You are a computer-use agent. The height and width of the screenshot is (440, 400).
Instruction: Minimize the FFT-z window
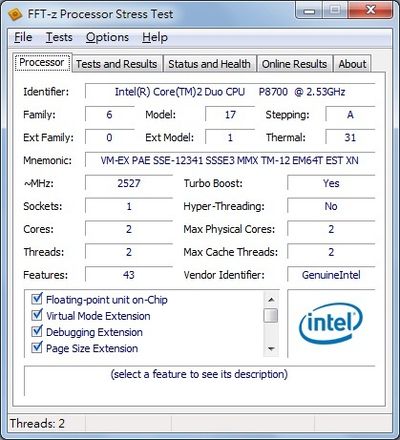(x=309, y=11)
